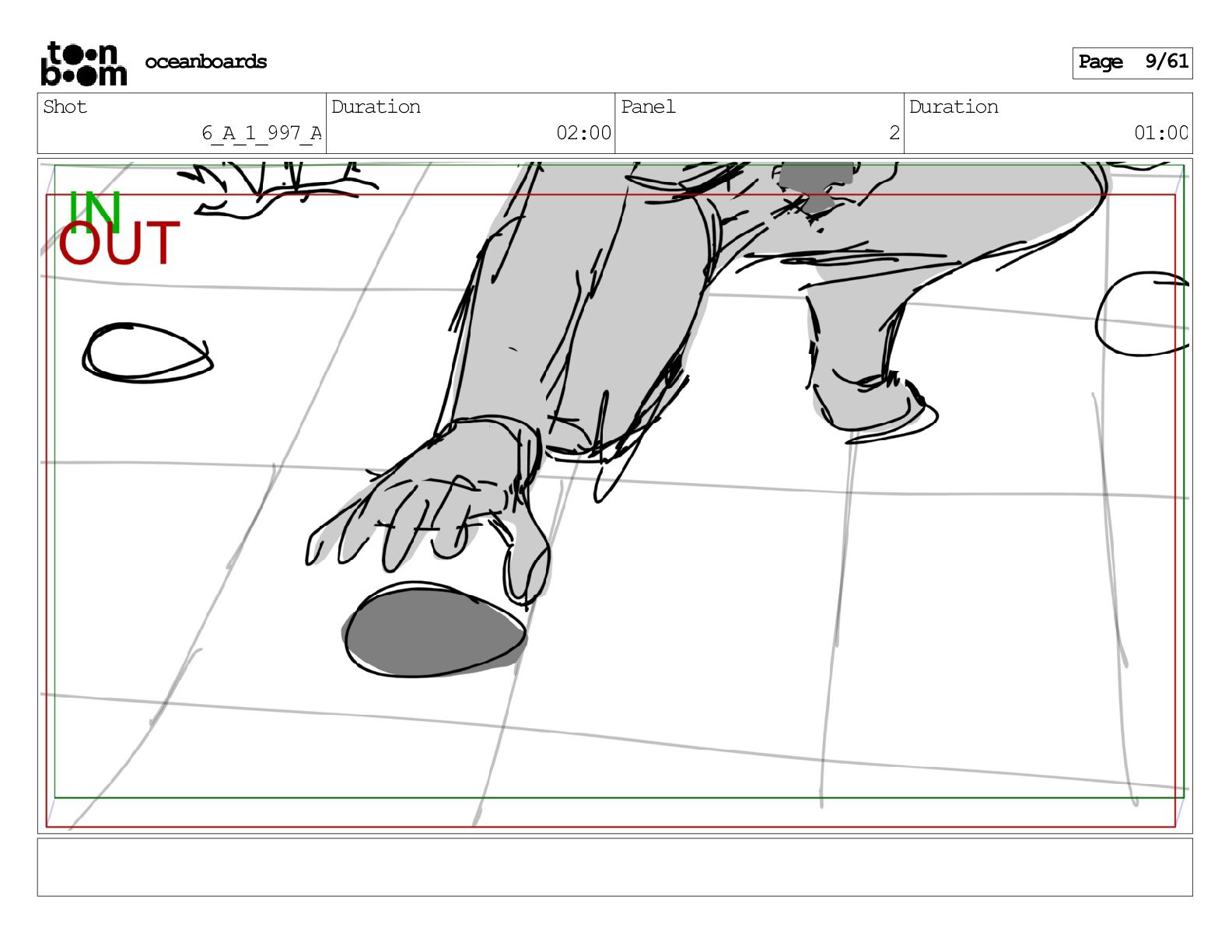The height and width of the screenshot is (952, 1232).
Task: Click the 'Shot' header label
Action: (65, 107)
